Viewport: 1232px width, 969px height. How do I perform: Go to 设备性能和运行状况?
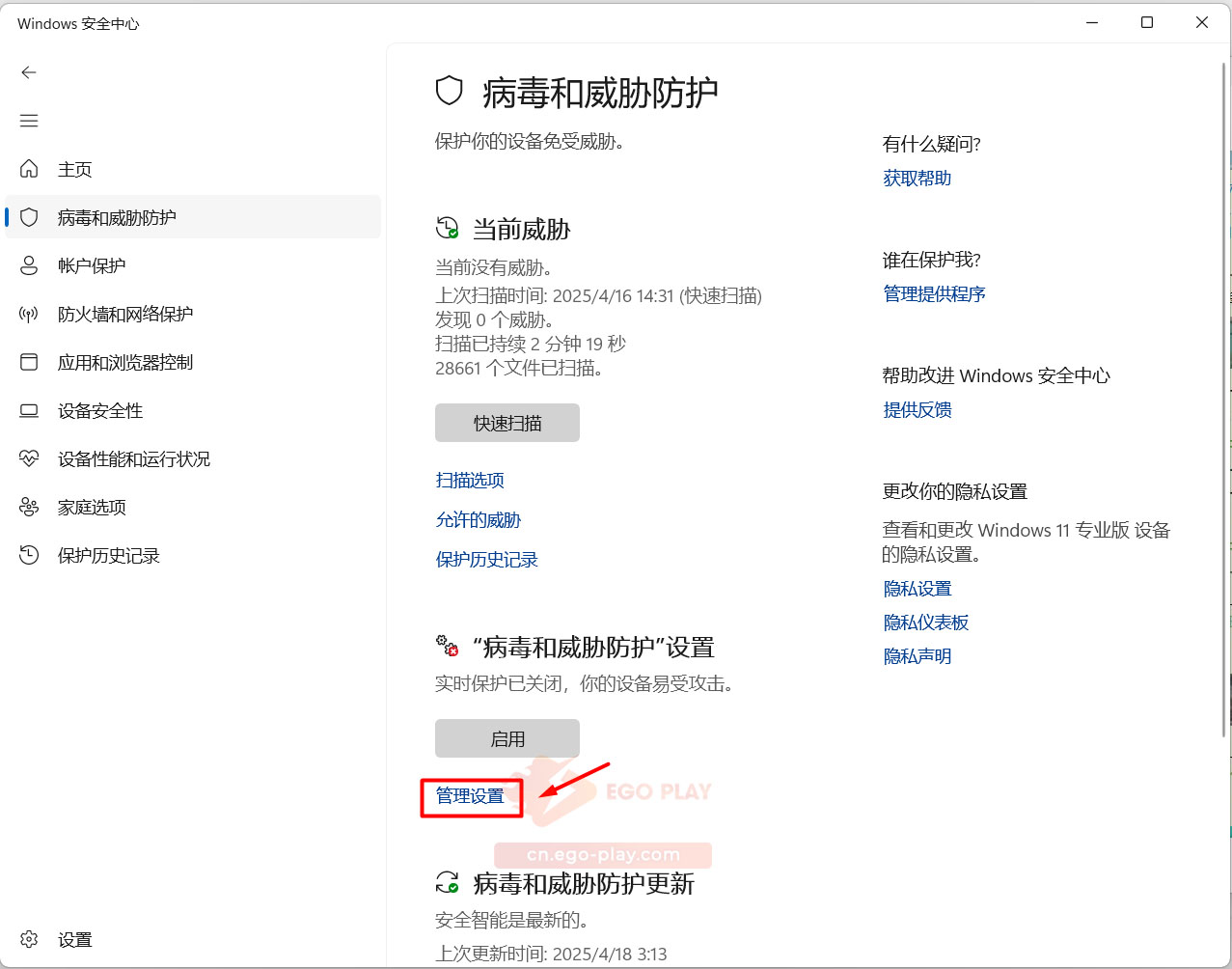(193, 458)
